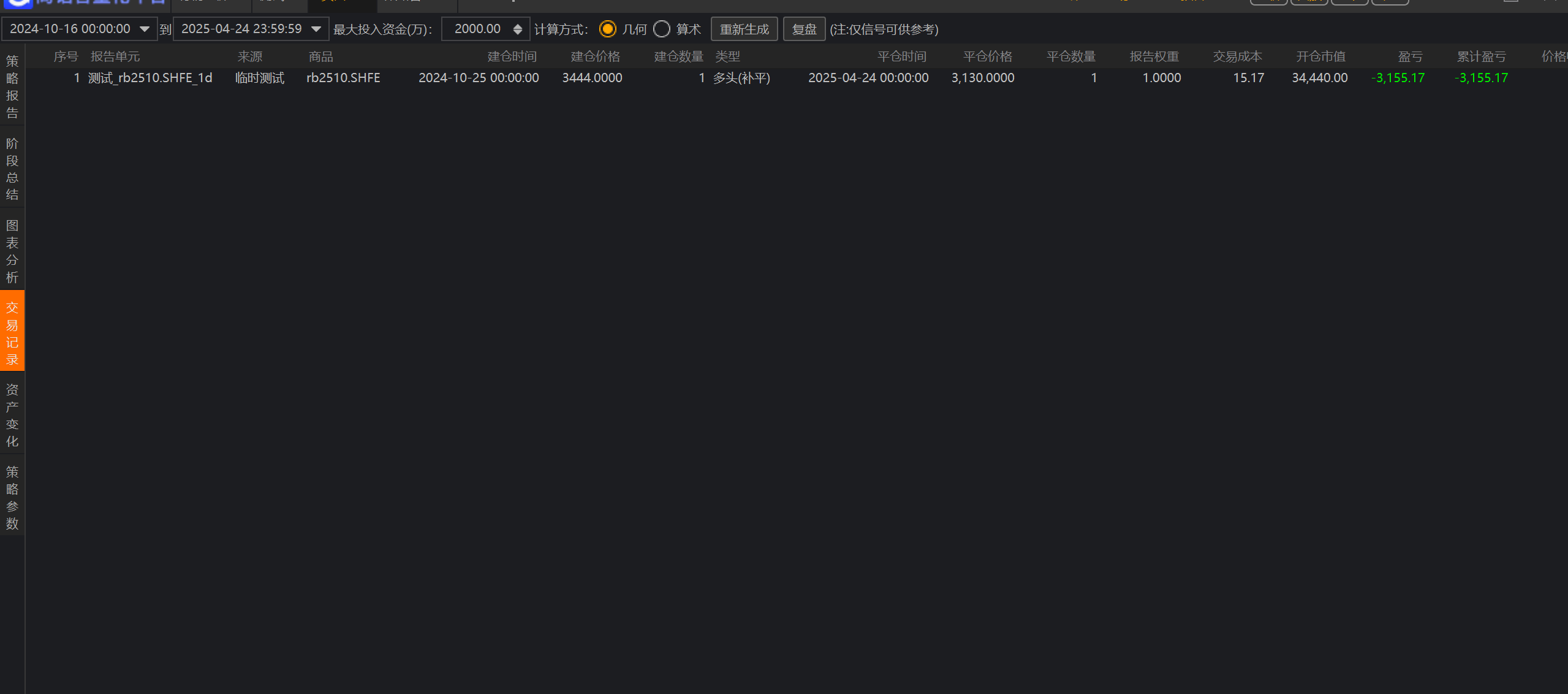Select the highlighted 交易记录 sidebar tab
This screenshot has height=694, width=1568.
point(12,333)
